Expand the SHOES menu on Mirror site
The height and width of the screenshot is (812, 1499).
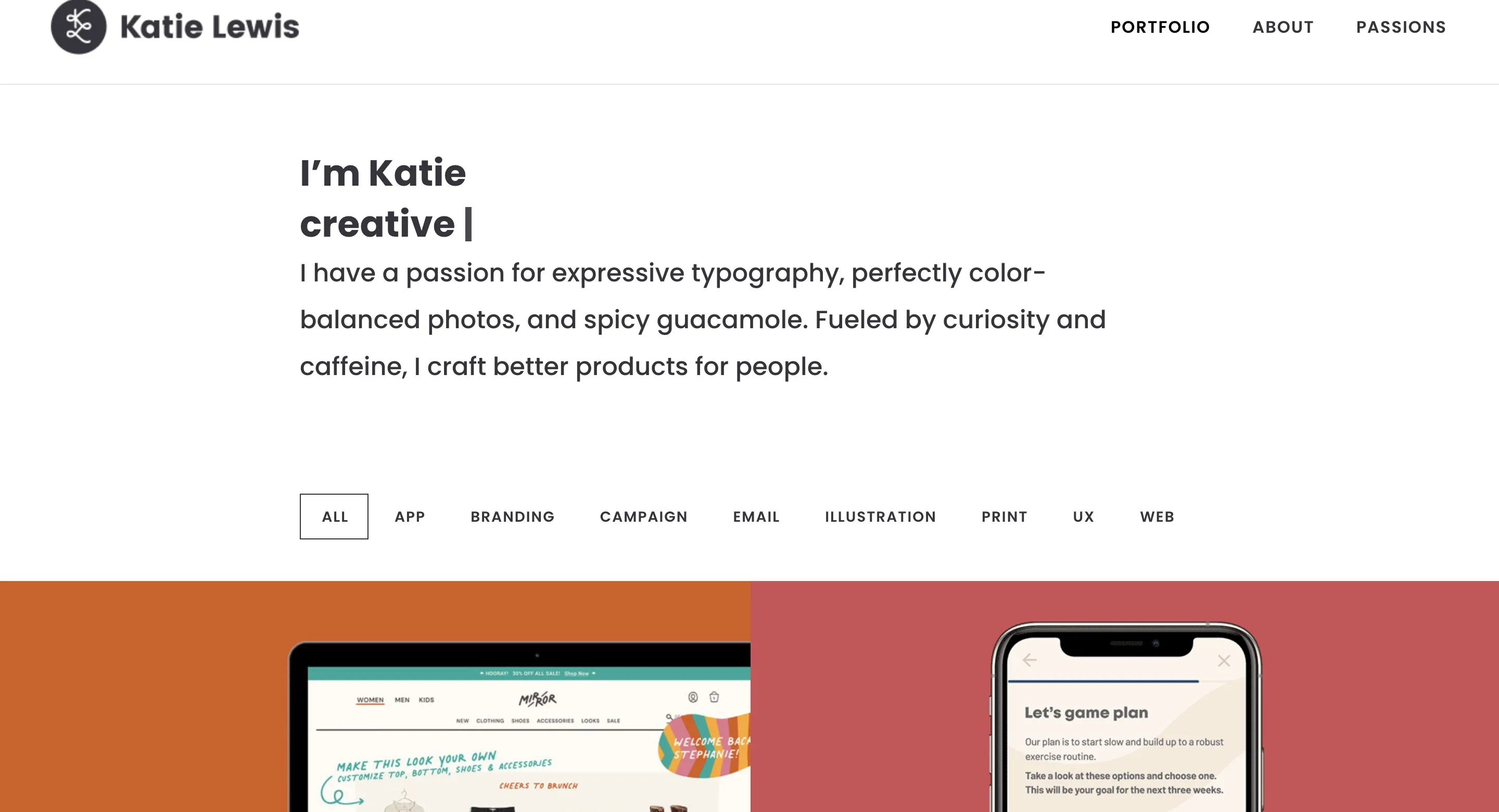point(521,721)
